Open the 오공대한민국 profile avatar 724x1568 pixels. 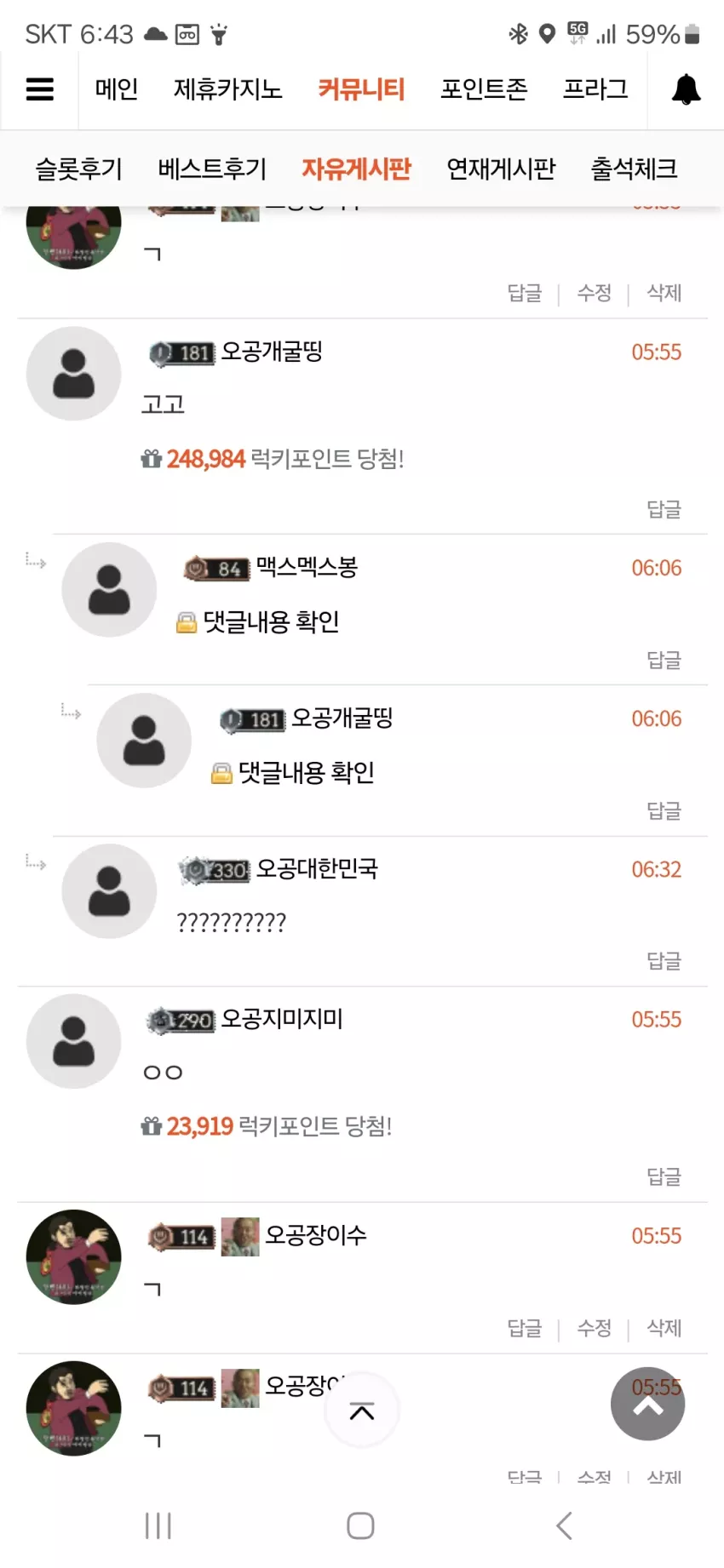pyautogui.click(x=109, y=891)
